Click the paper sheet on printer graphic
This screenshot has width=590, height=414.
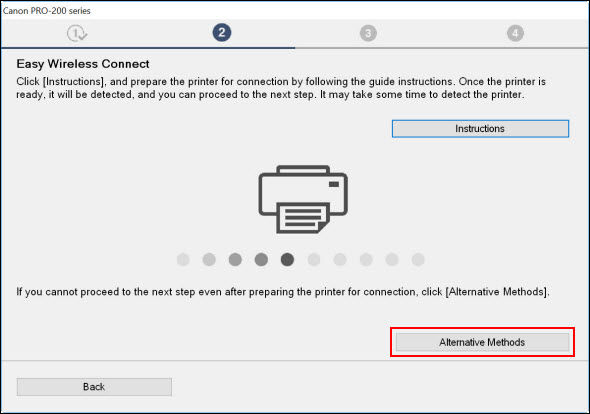coord(303,218)
